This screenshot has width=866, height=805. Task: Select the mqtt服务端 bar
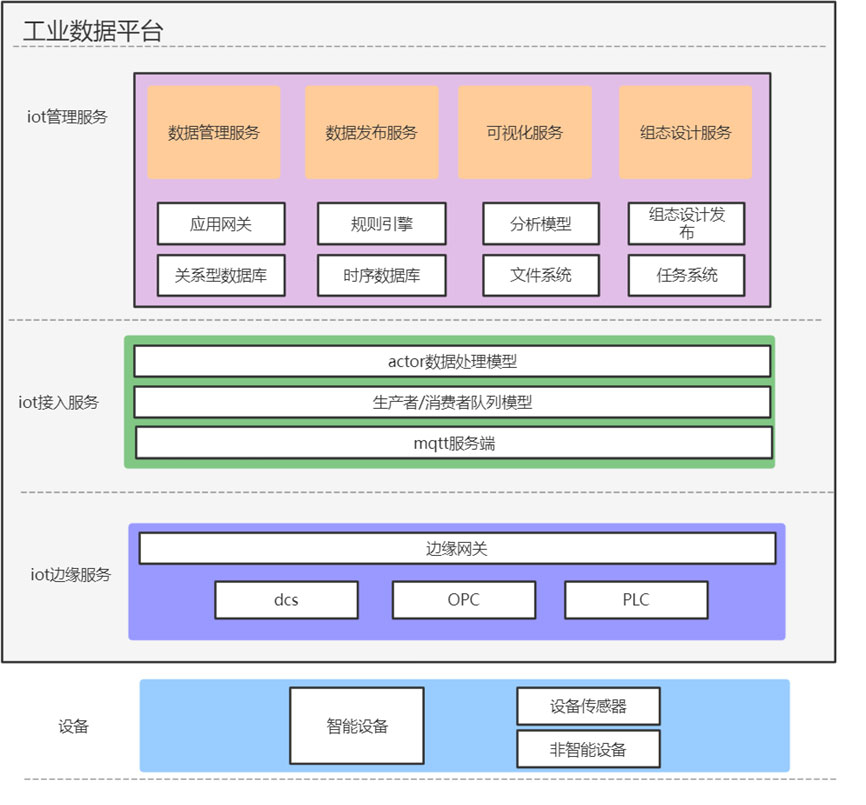tap(454, 443)
